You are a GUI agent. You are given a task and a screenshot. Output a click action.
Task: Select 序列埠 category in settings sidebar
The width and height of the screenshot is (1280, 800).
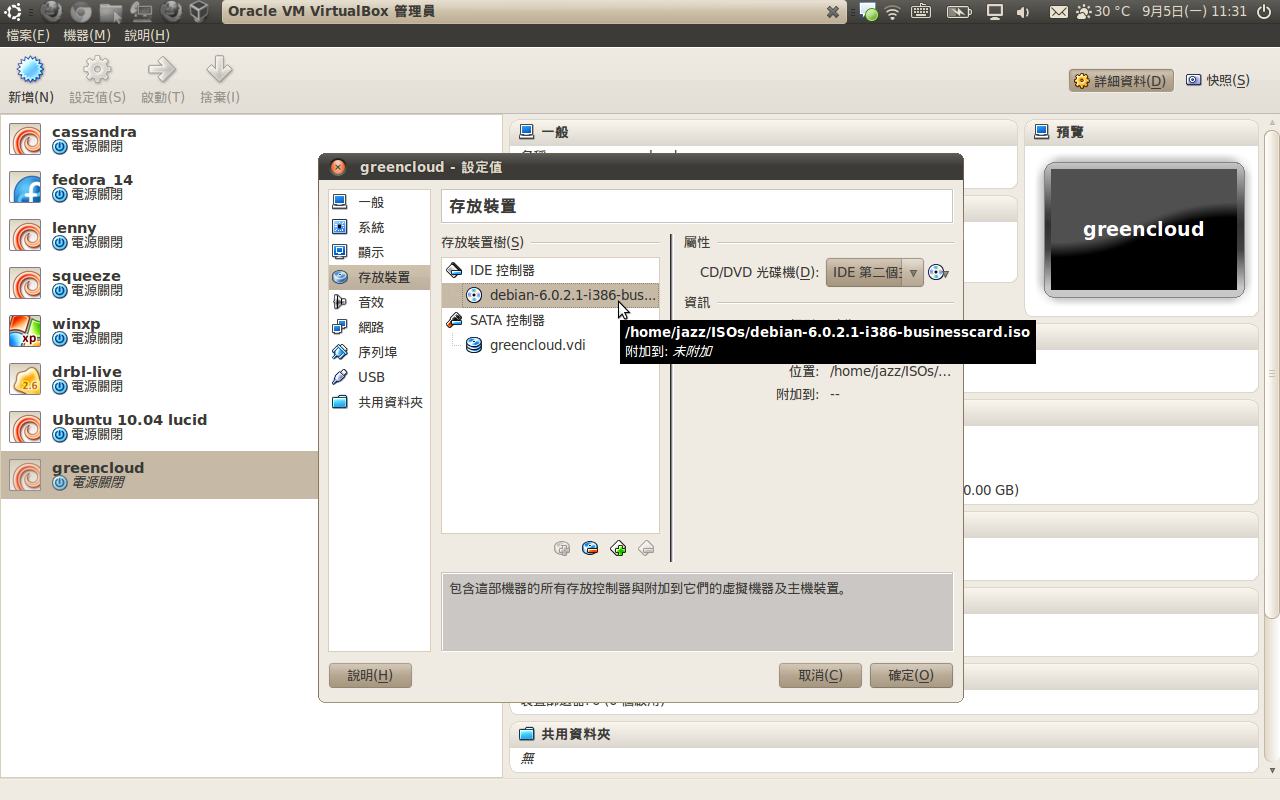380,352
